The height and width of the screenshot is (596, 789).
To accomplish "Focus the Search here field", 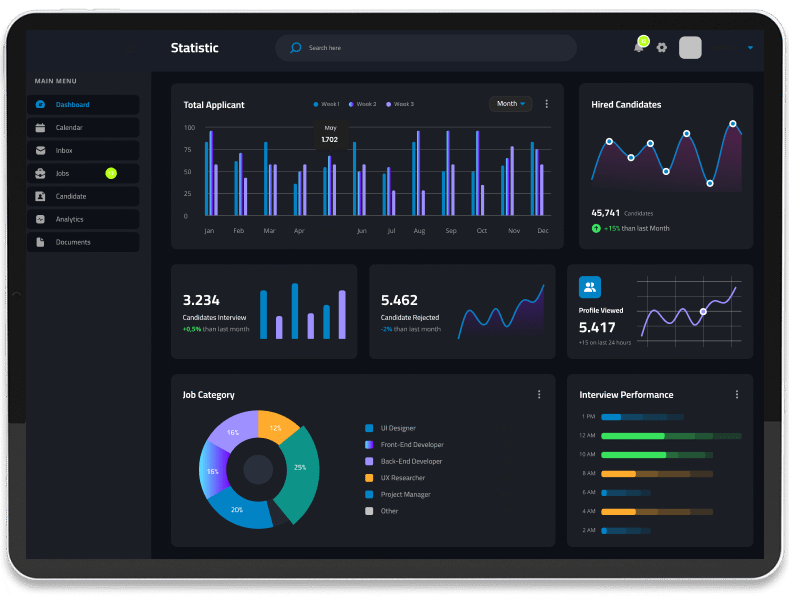I will click(x=426, y=48).
